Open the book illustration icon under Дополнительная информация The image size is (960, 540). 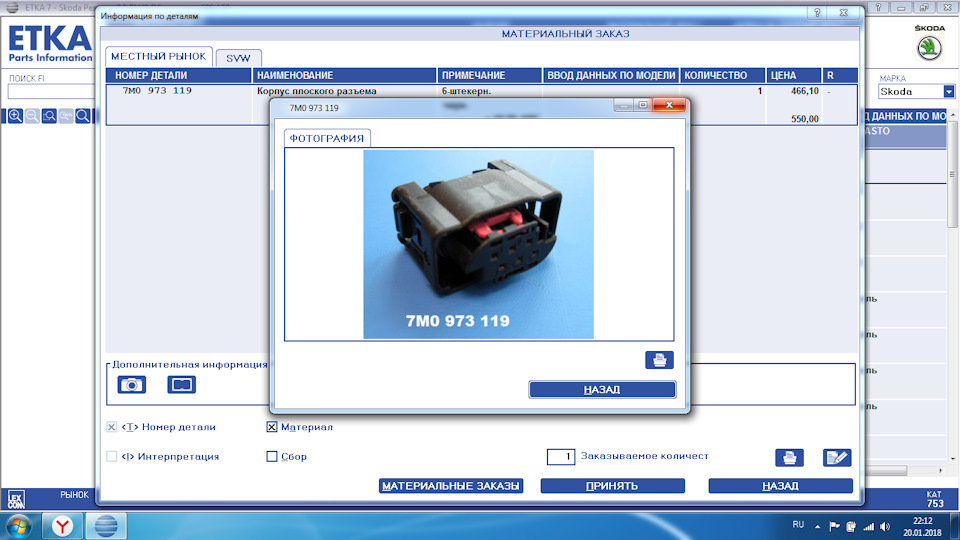pyautogui.click(x=181, y=384)
